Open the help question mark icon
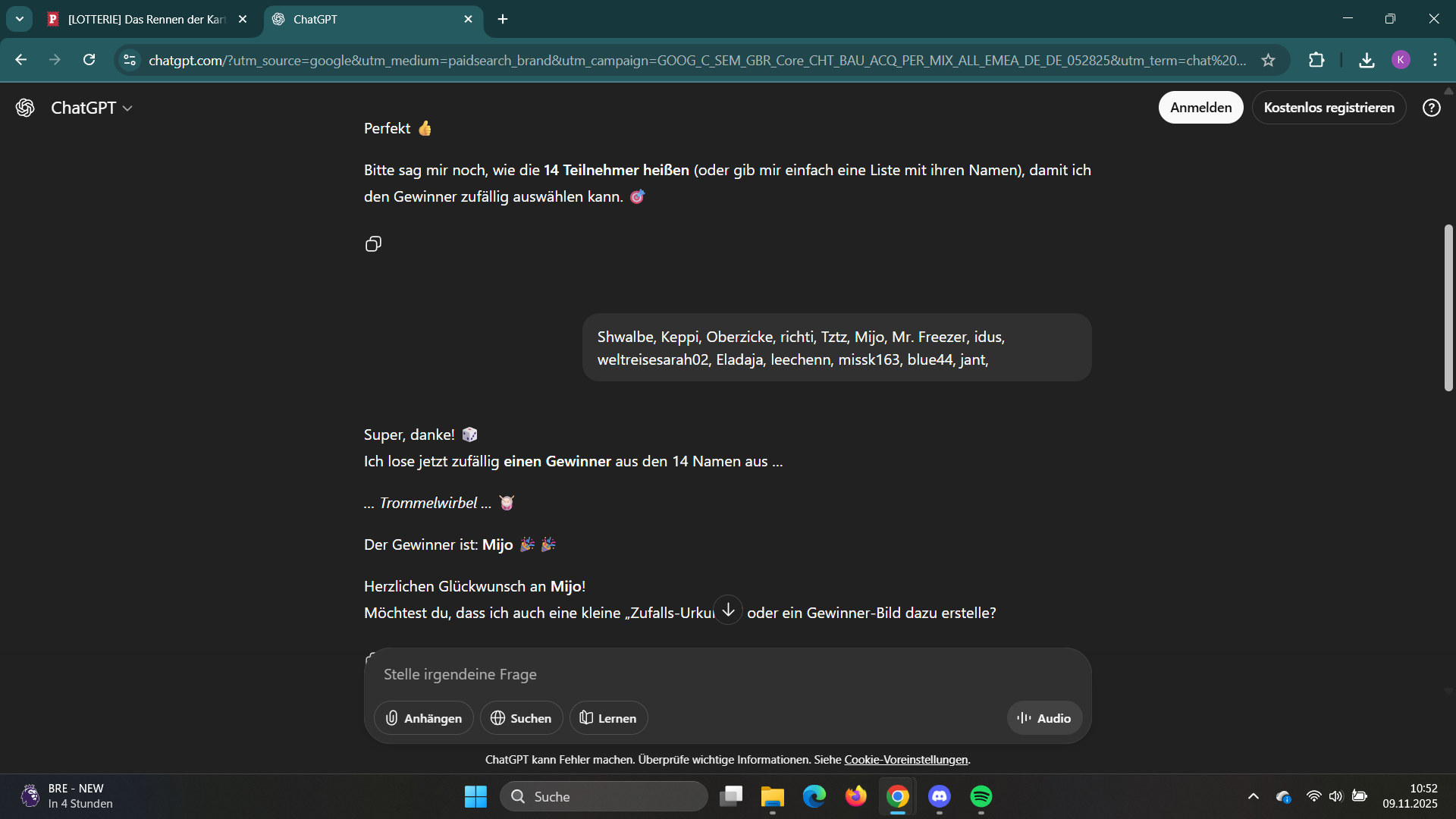This screenshot has height=819, width=1456. 1431,108
